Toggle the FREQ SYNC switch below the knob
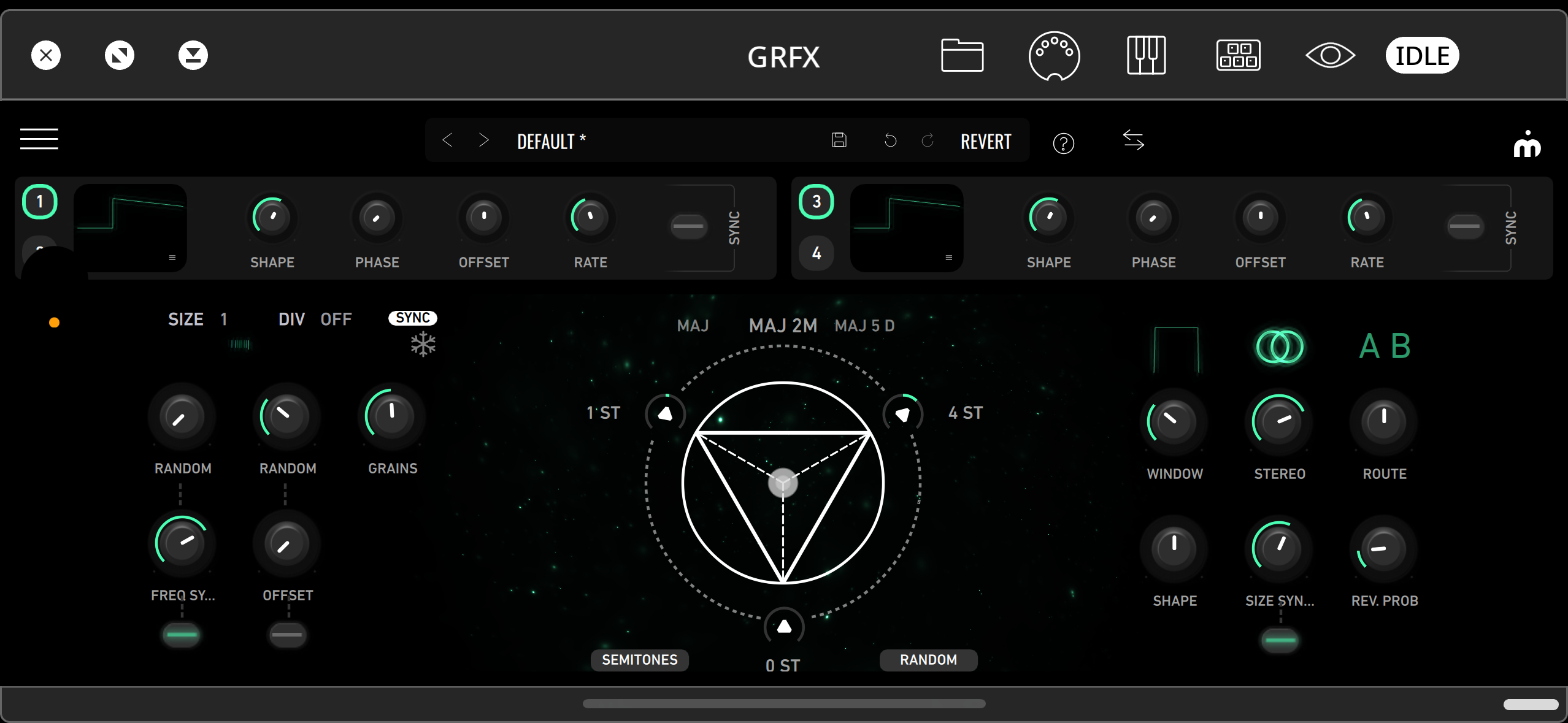 (182, 635)
